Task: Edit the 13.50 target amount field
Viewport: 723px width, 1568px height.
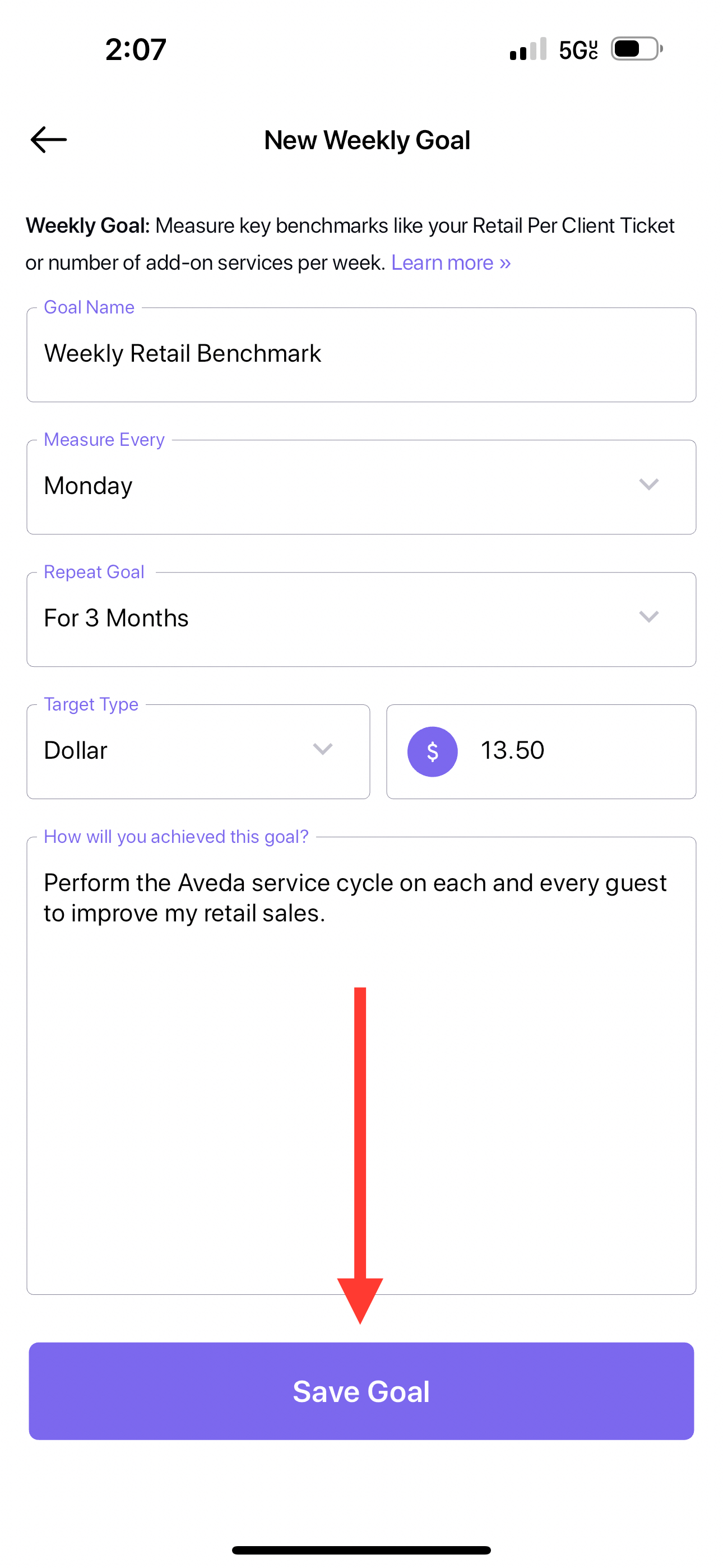Action: [541, 751]
